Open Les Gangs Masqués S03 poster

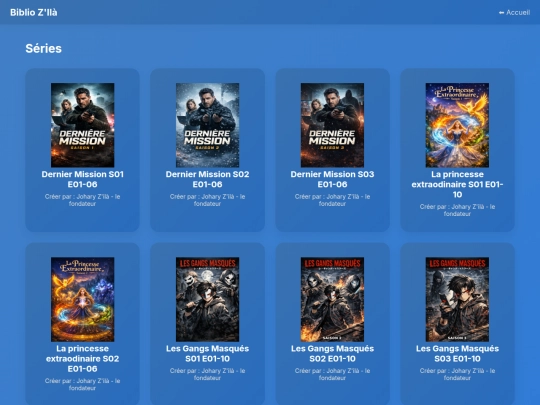[457, 299]
